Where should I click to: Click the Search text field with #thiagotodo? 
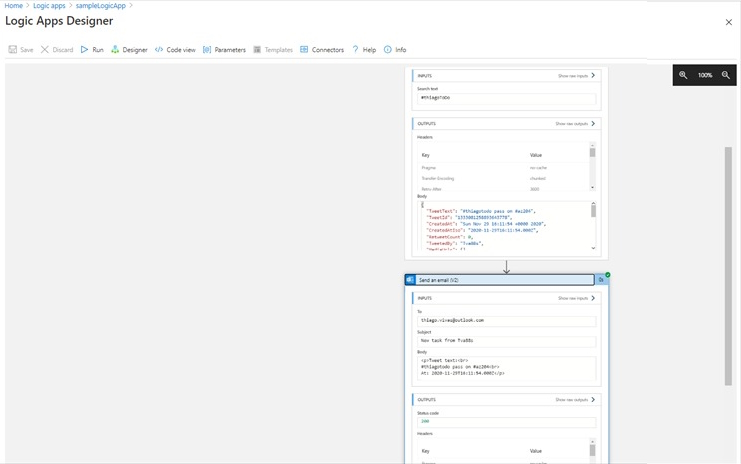(x=506, y=98)
